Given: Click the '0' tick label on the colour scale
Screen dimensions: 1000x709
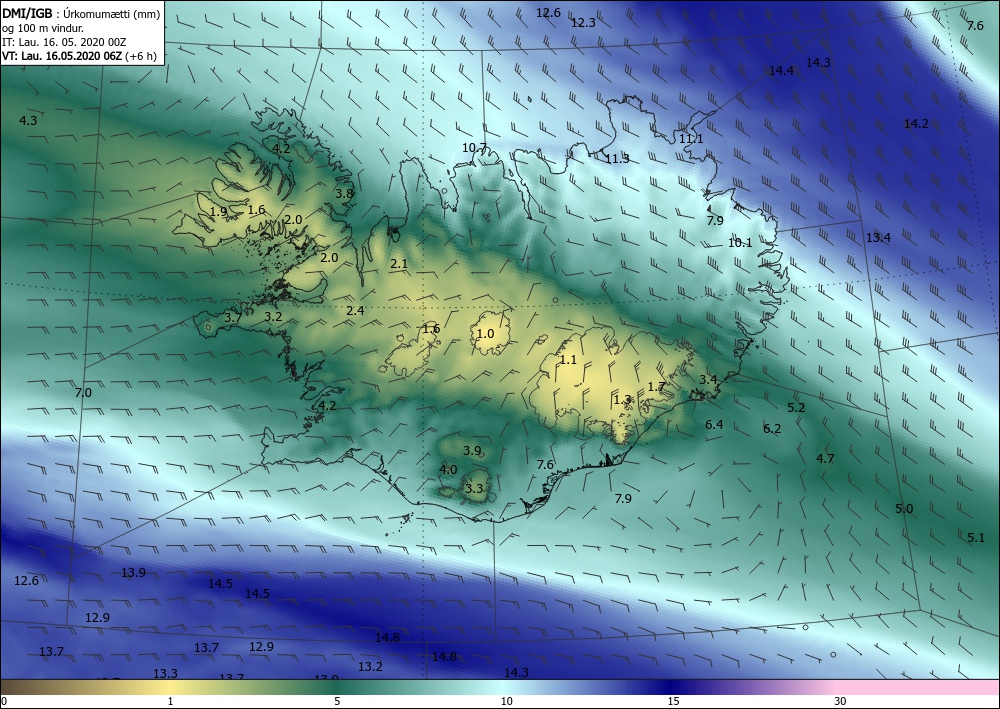Looking at the screenshot, I should point(4,701).
